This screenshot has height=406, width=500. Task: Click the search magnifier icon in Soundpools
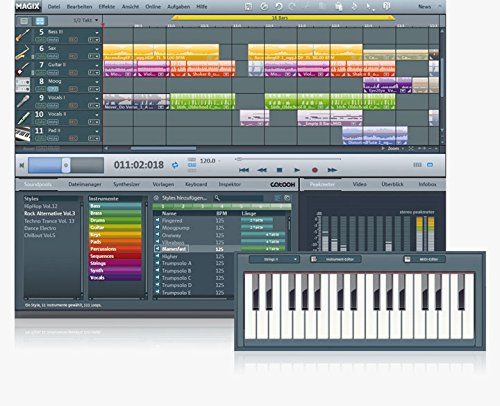217,198
